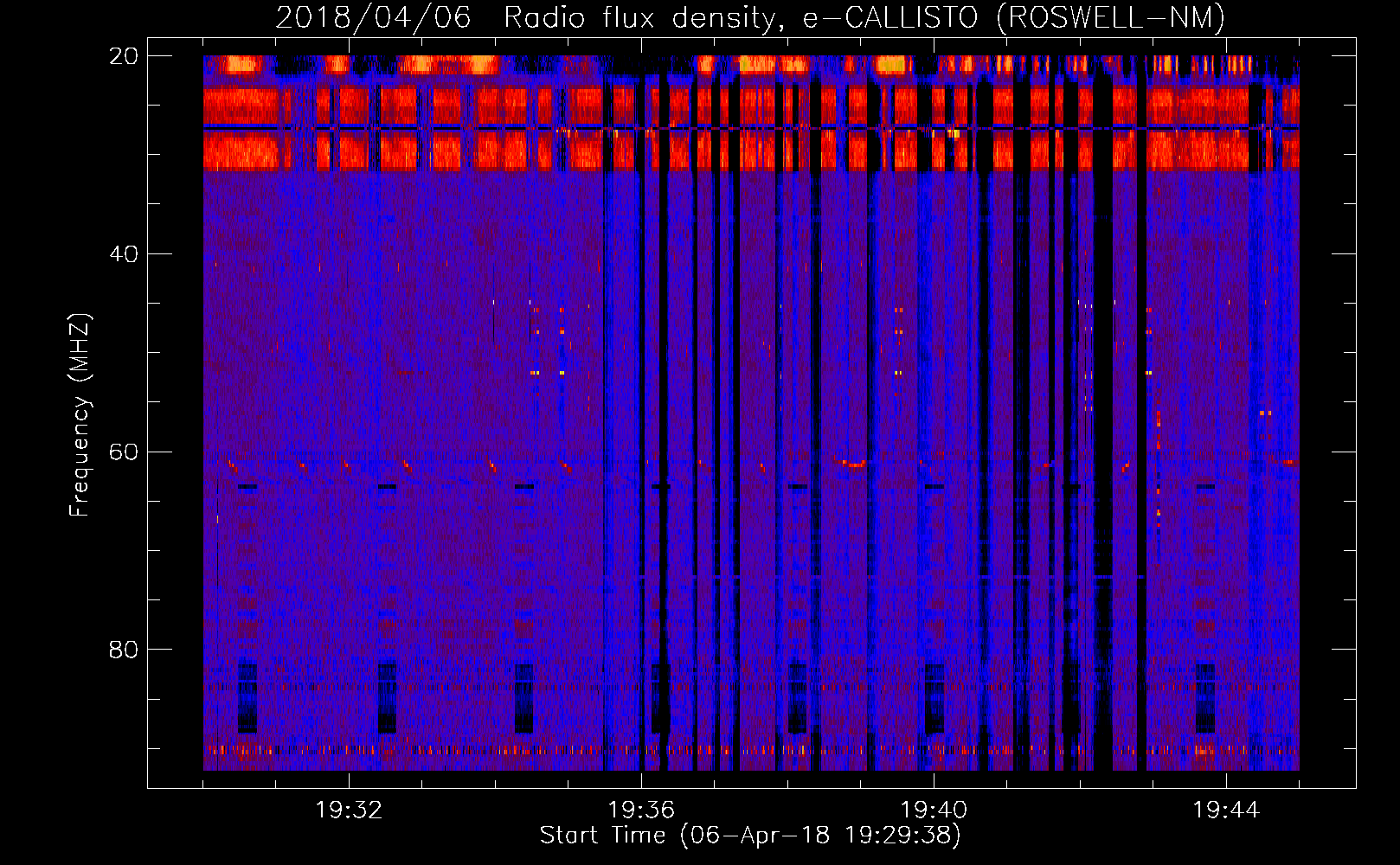This screenshot has width=1400, height=865.
Task: Click the widest black vertical gap near 19:42
Action: 1102,432
